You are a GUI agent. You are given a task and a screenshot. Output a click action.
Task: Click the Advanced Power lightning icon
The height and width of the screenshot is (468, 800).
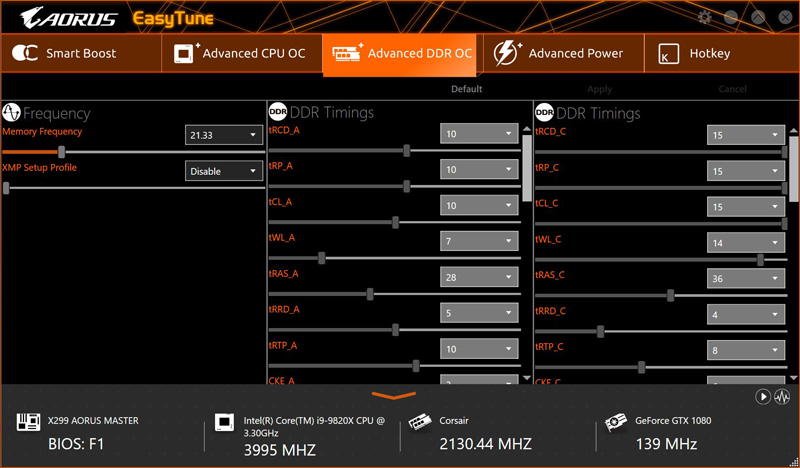click(506, 53)
